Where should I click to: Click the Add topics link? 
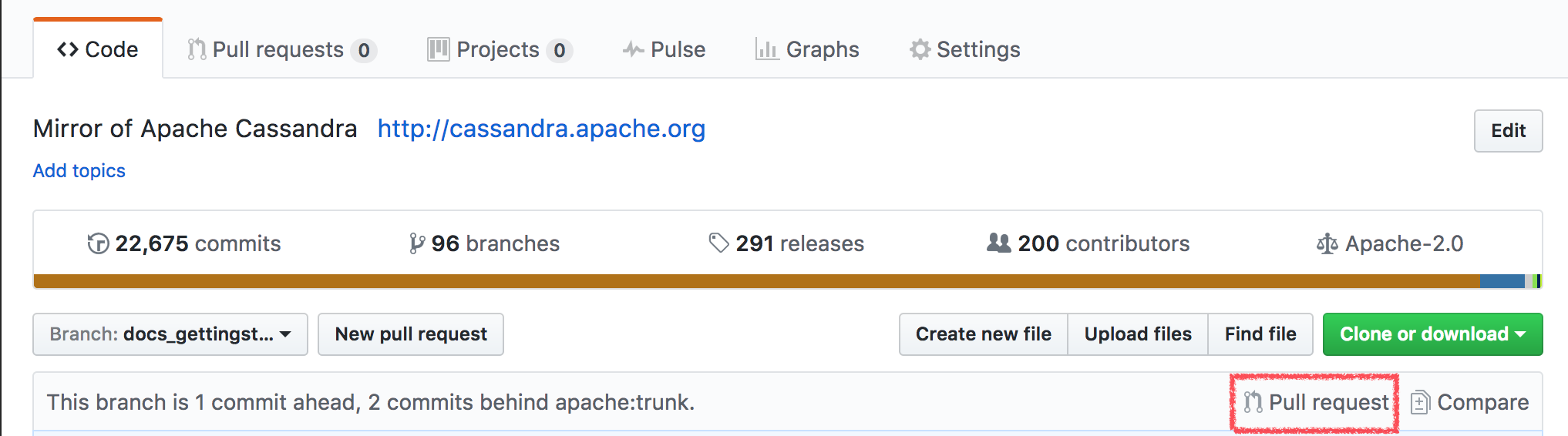[x=79, y=170]
